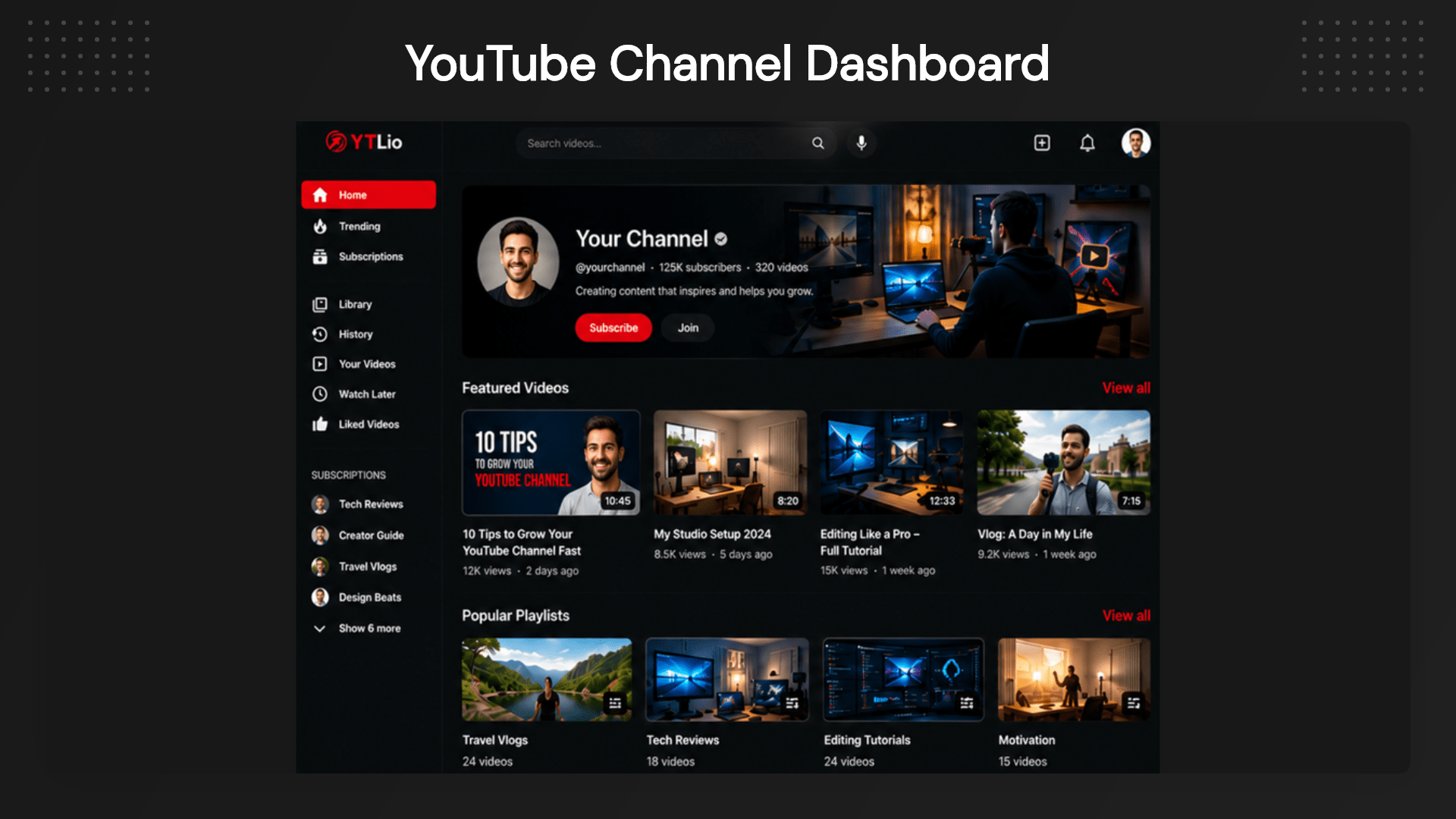Click the Join button

pyautogui.click(x=688, y=328)
